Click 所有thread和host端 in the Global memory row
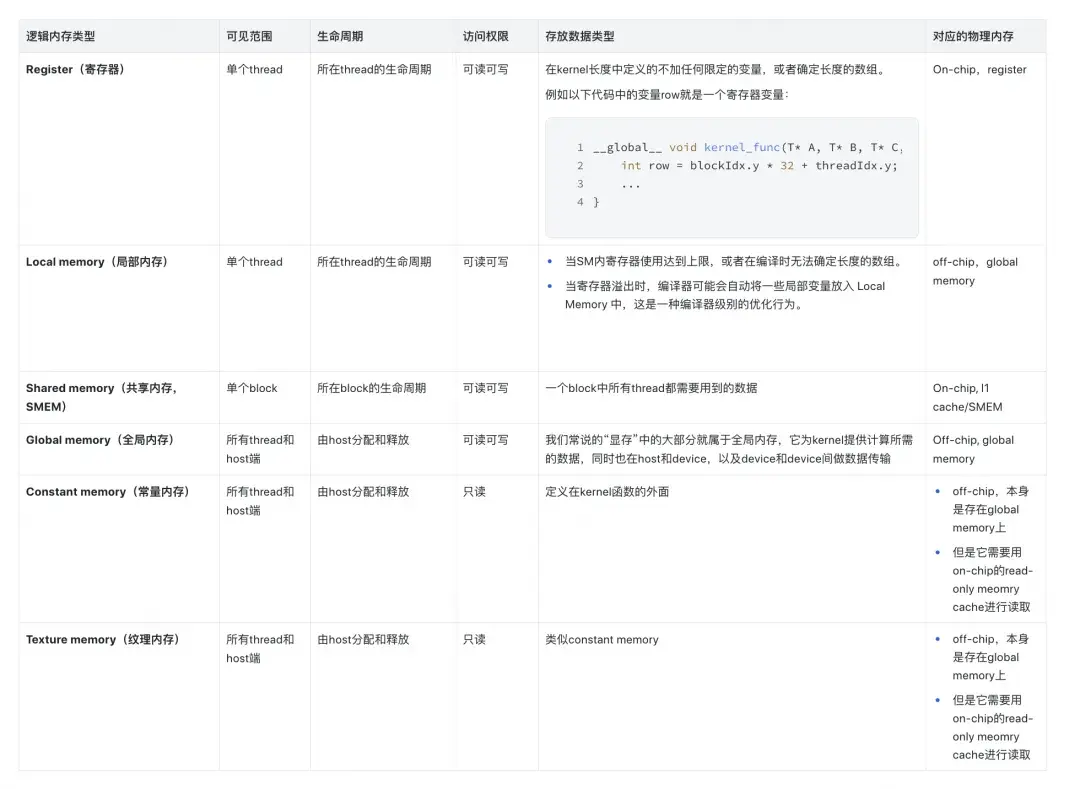 click(260, 449)
